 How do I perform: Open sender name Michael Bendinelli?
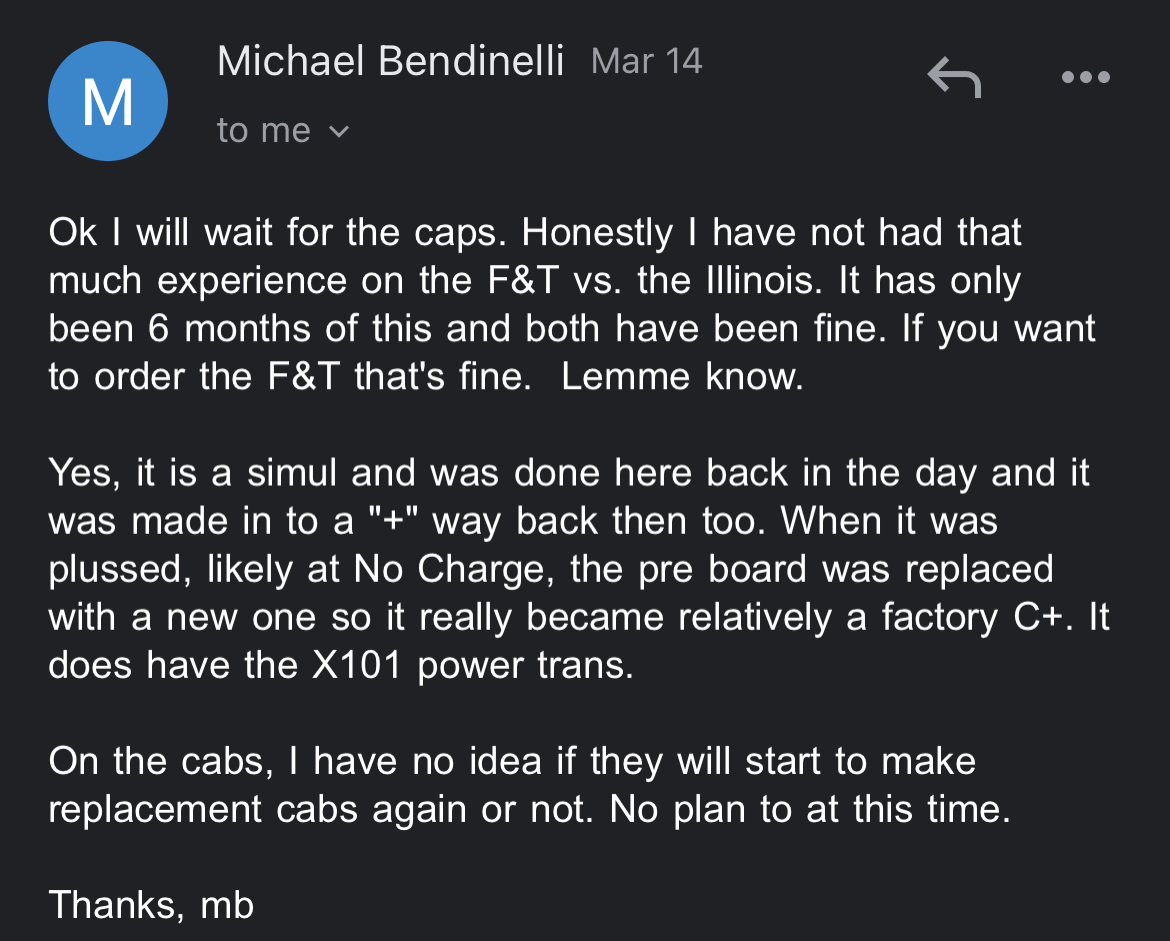pyautogui.click(x=390, y=61)
